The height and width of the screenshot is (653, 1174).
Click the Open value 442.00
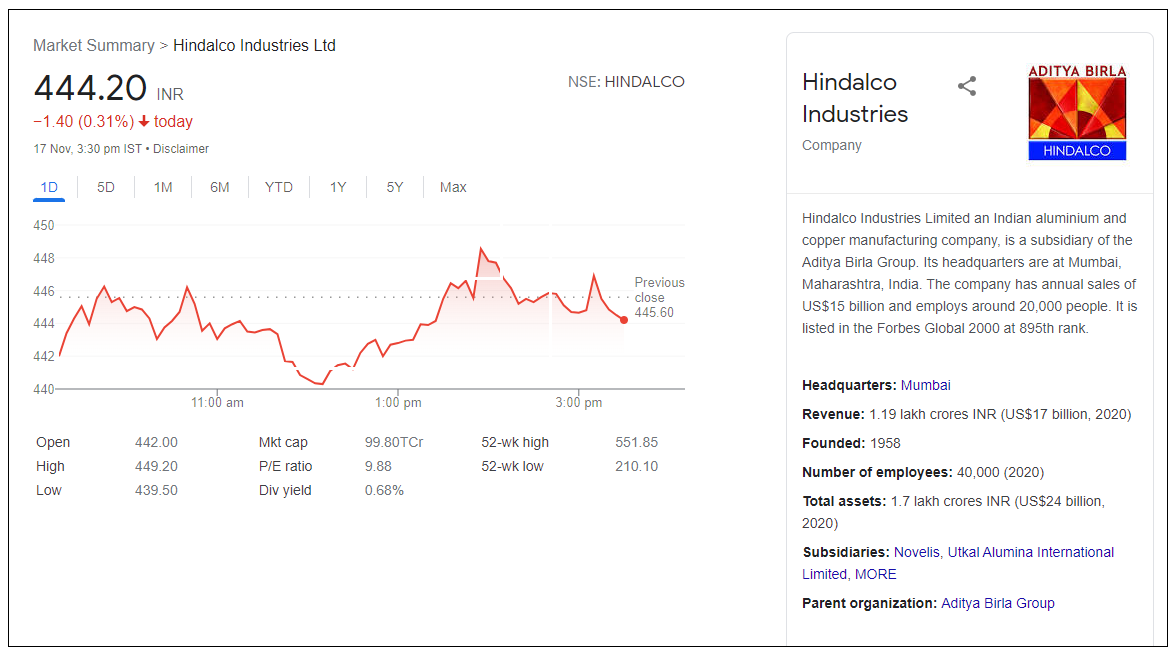click(x=156, y=443)
